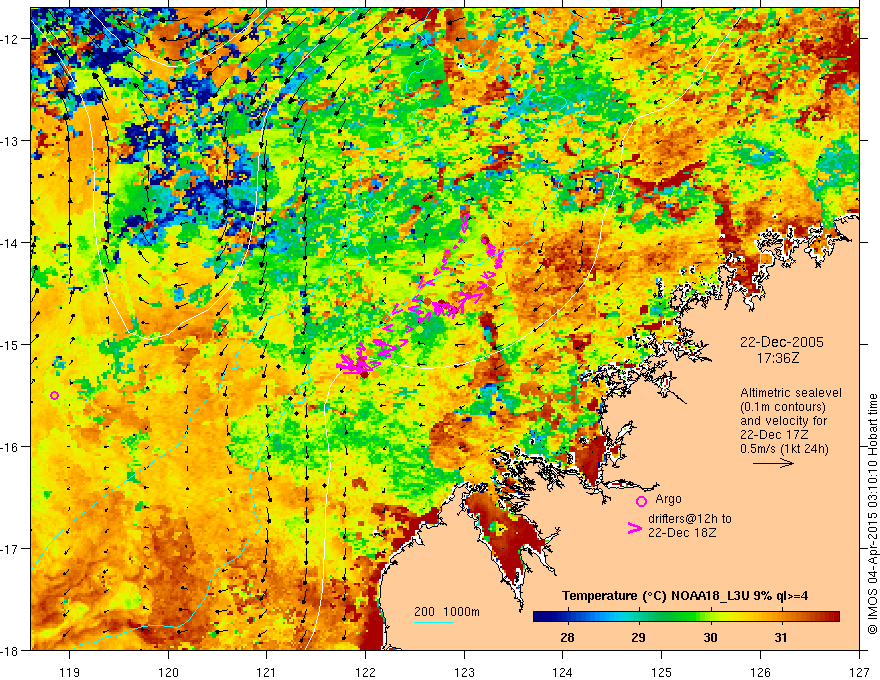Click the color bar value 29
The width and height of the screenshot is (880, 680).
pos(638,637)
